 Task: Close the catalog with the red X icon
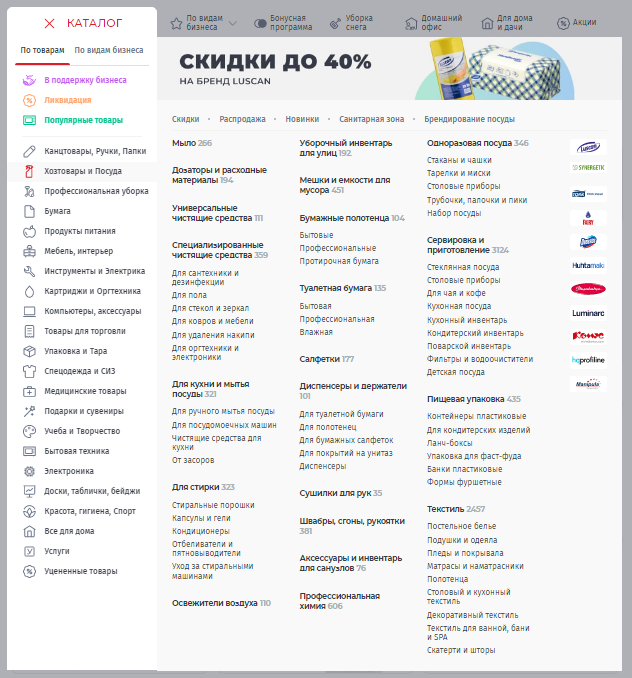[x=49, y=23]
